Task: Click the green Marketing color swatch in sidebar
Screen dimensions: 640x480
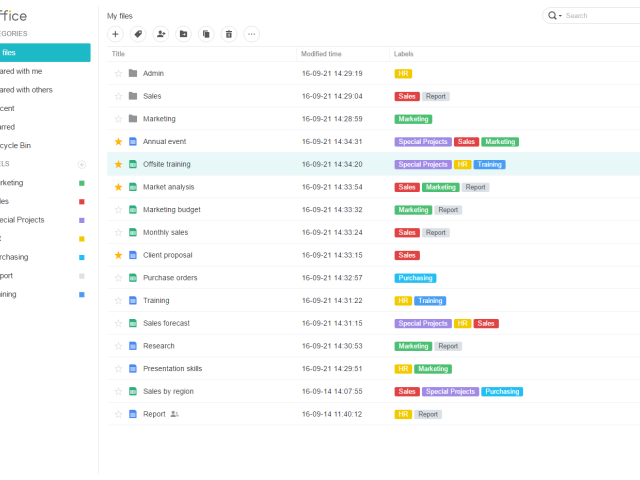Action: (x=82, y=183)
